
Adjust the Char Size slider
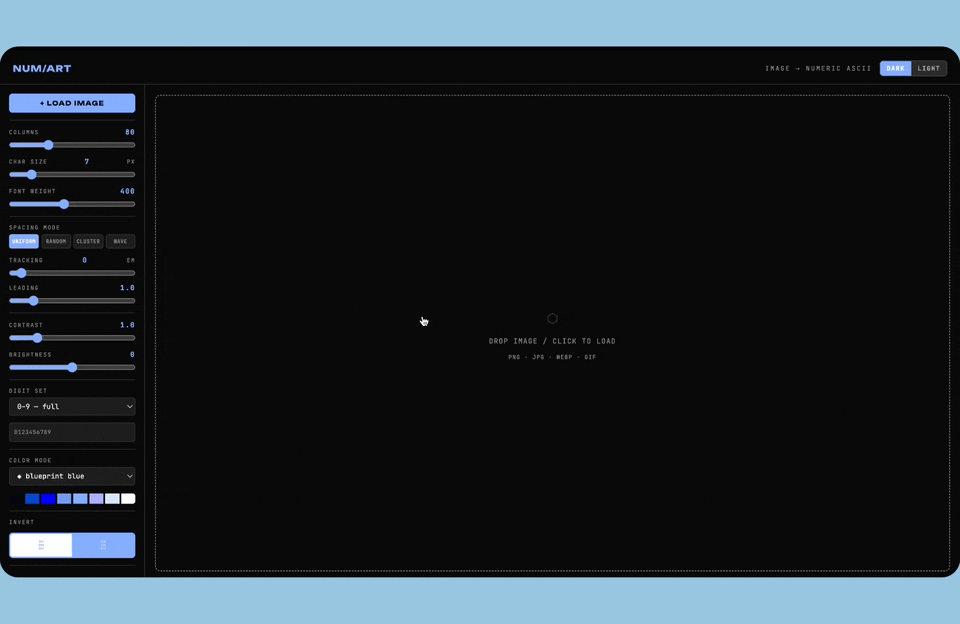72,175
